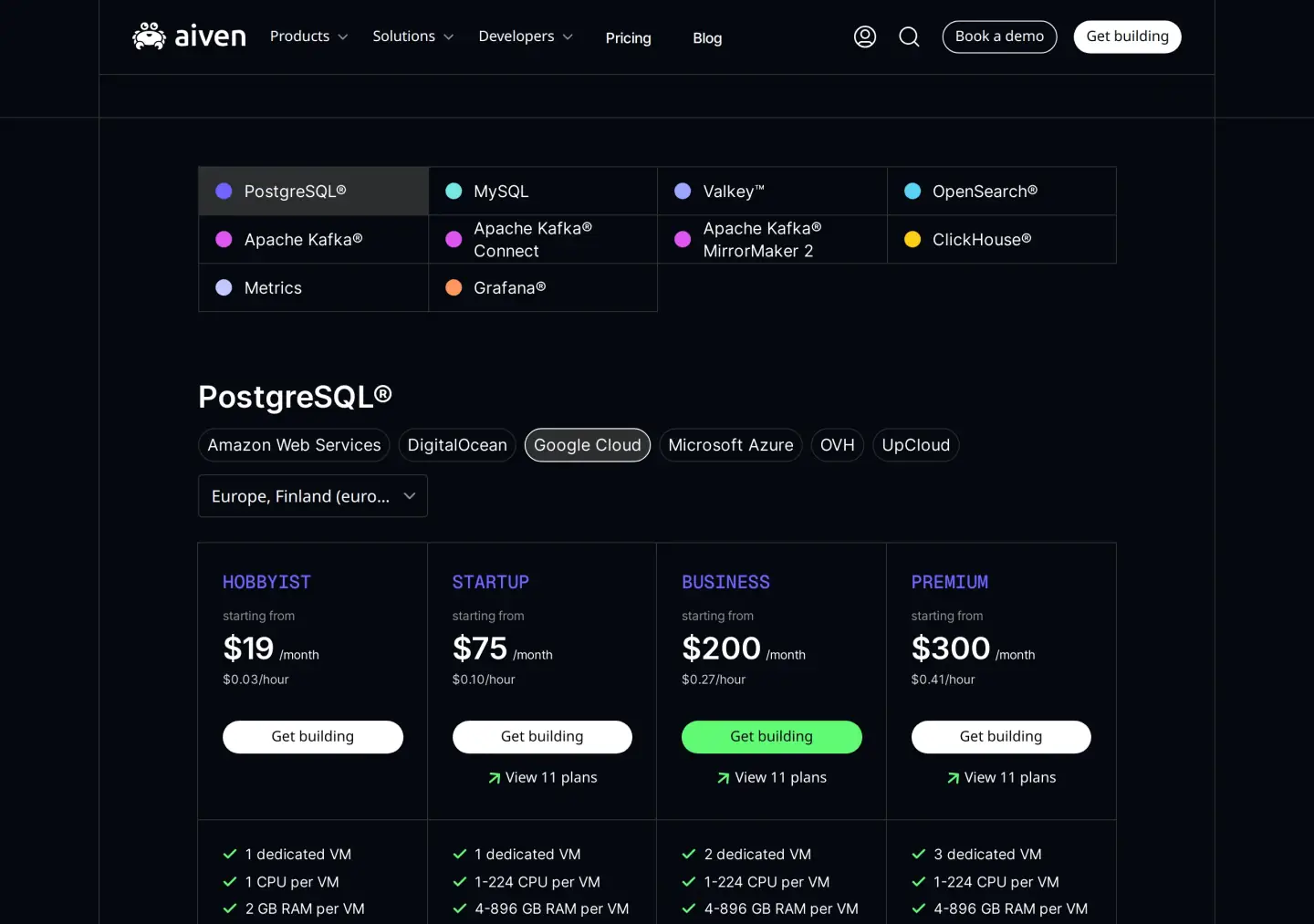Image resolution: width=1314 pixels, height=924 pixels.
Task: Click Get building in the header
Action: point(1127,36)
